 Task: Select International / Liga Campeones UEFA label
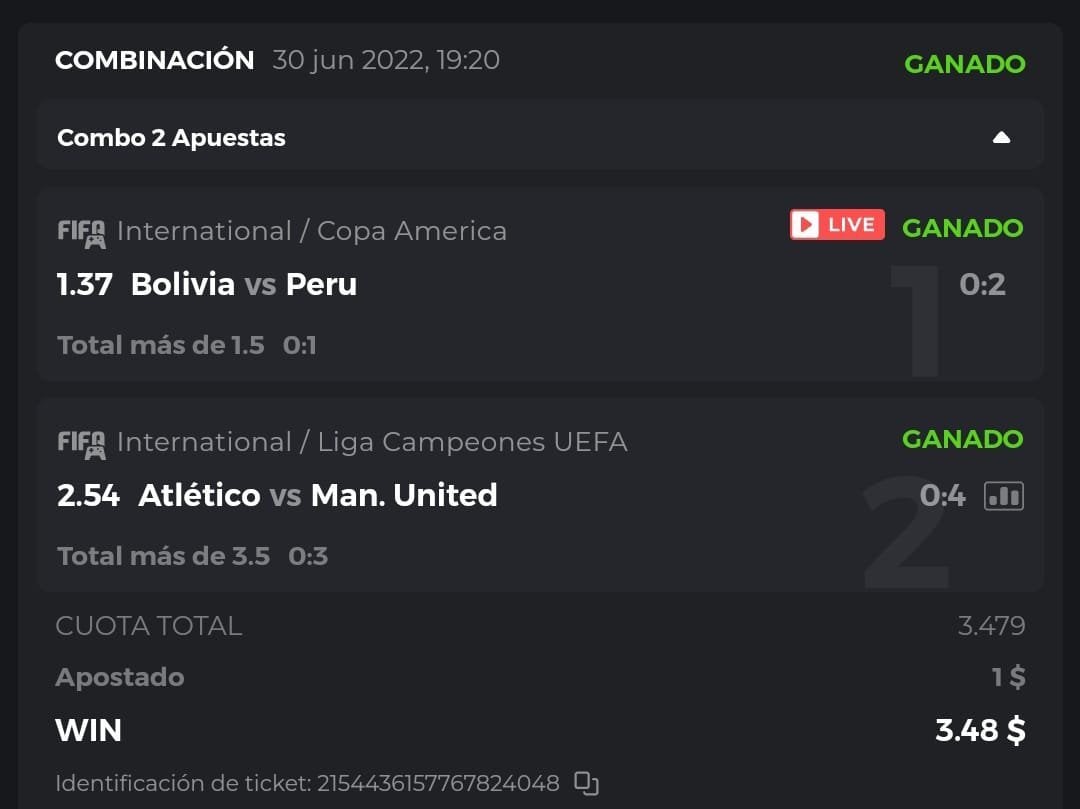[372, 442]
